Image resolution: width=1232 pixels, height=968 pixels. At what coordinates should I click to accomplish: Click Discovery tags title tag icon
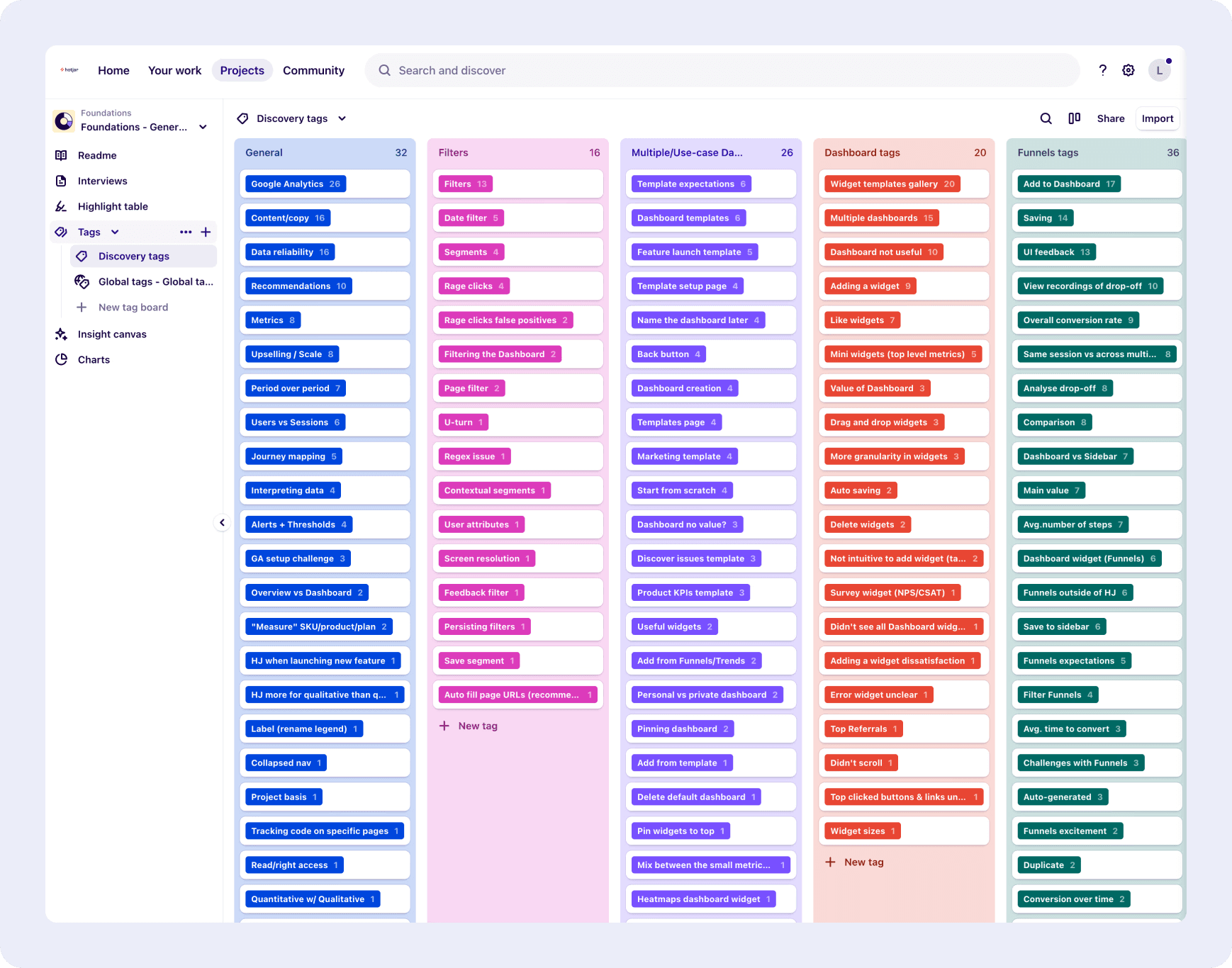pyautogui.click(x=242, y=118)
